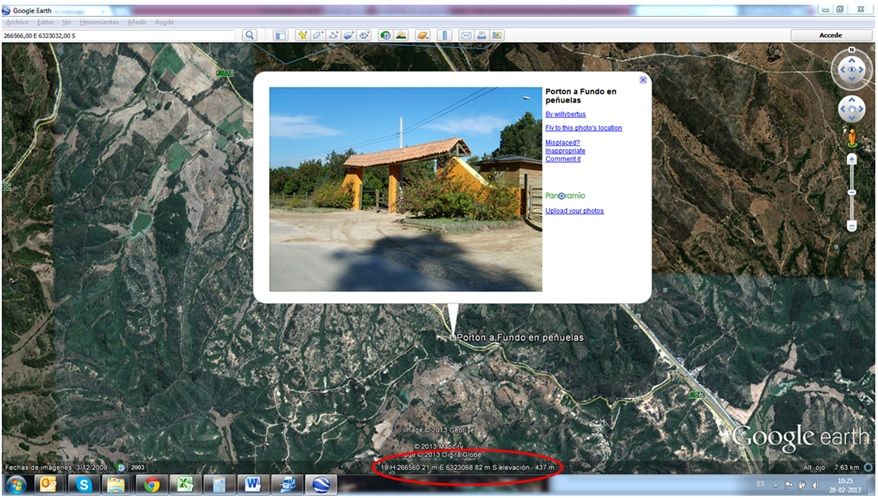Open the 'By willybertus' author link

(566, 114)
